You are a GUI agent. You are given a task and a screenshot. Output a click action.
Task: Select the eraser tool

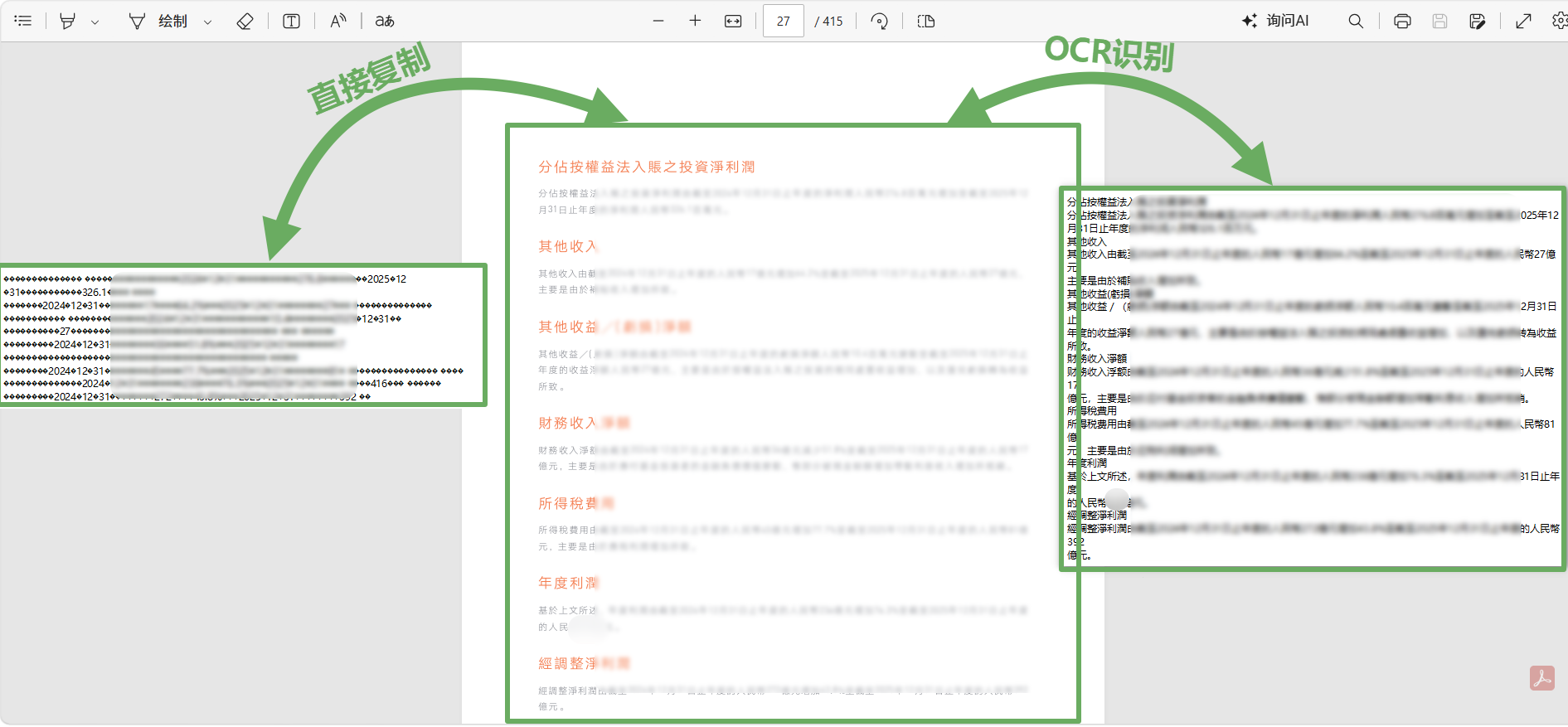[245, 21]
